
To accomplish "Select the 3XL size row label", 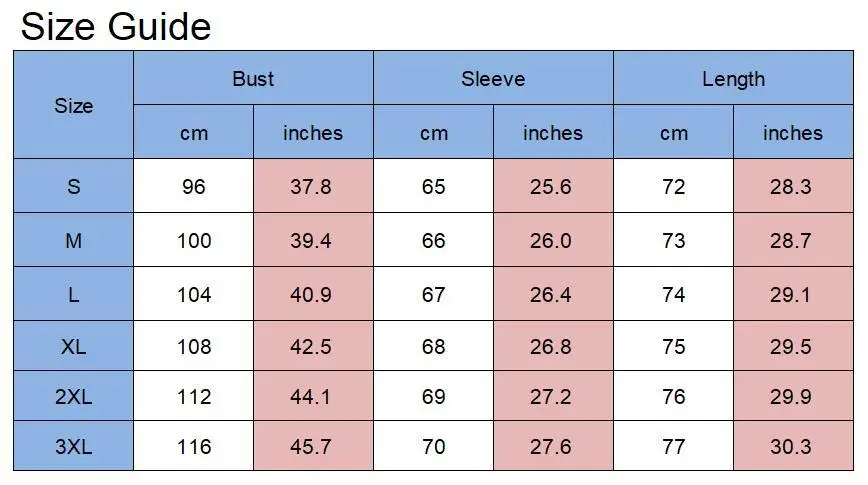I will tap(73, 447).
